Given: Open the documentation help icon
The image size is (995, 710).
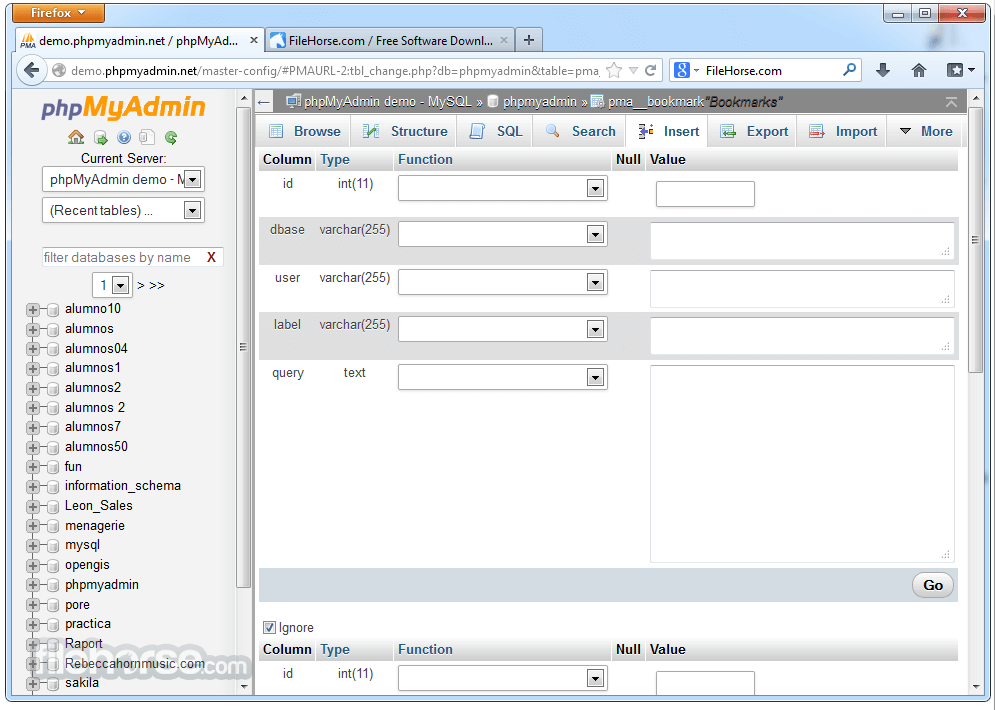Looking at the screenshot, I should click(x=124, y=137).
